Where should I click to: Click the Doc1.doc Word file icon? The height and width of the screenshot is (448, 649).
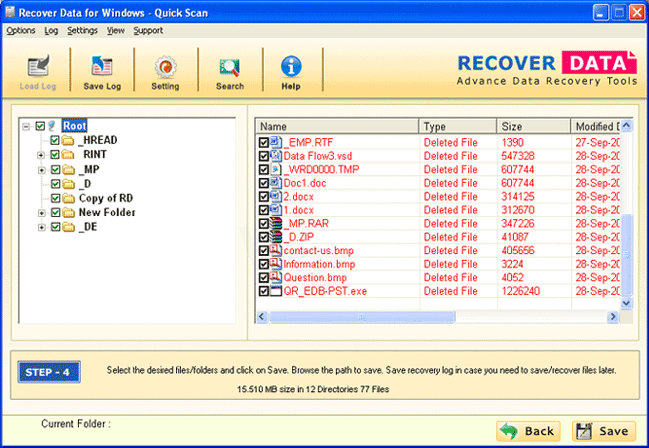(x=277, y=184)
